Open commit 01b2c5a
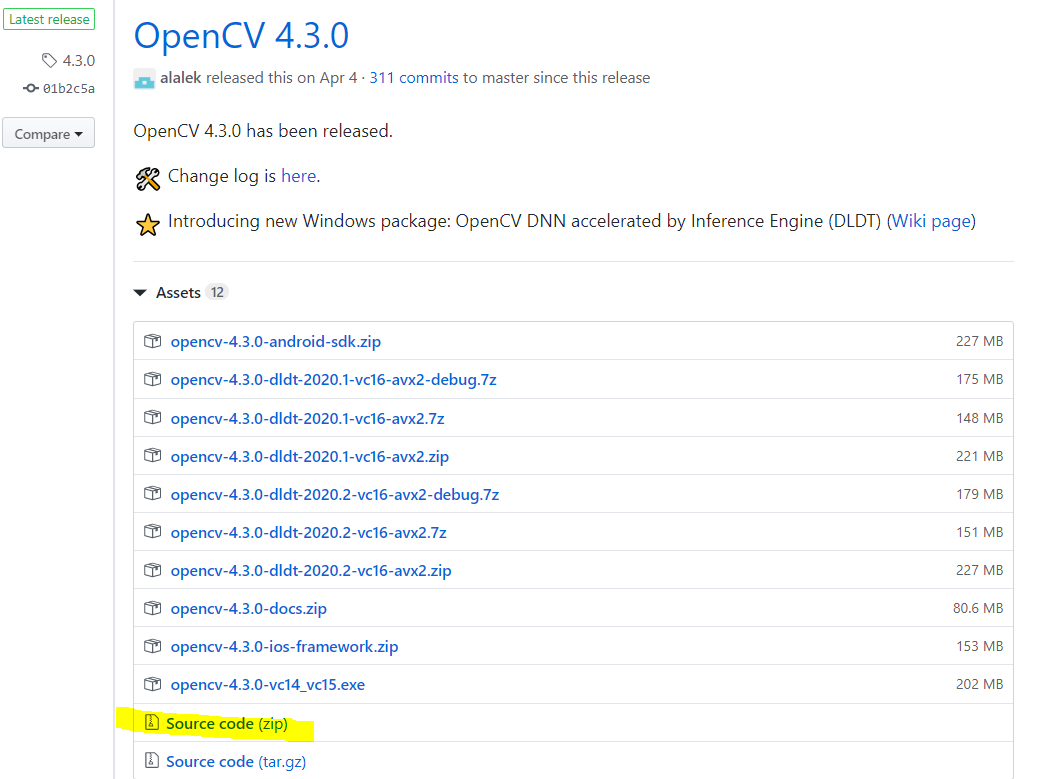Viewport: 1043px width, 779px height. click(69, 88)
